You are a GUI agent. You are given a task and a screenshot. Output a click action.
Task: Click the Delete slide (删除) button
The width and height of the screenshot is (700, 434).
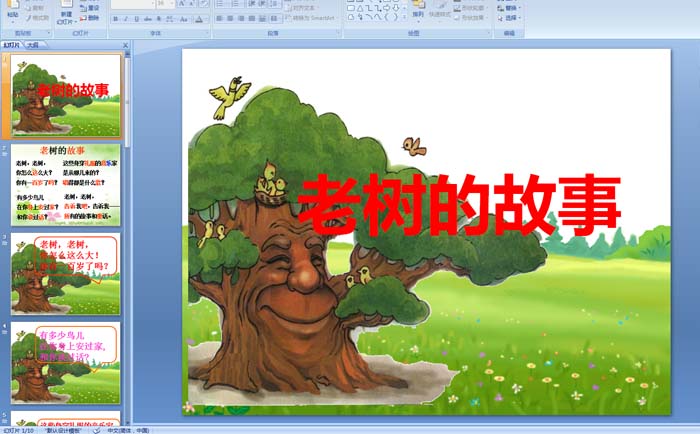click(x=89, y=18)
